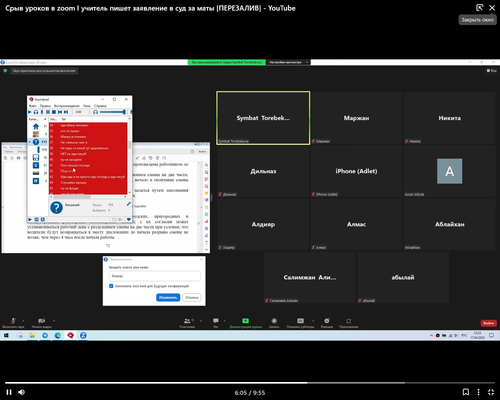Start video in Zoom toolbar
The height and width of the screenshot is (400, 500).
point(42,322)
